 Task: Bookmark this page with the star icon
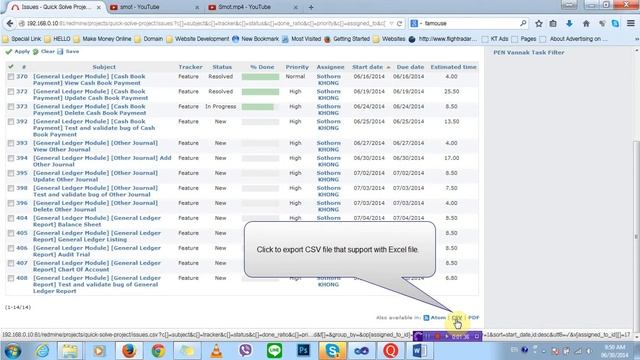point(539,24)
